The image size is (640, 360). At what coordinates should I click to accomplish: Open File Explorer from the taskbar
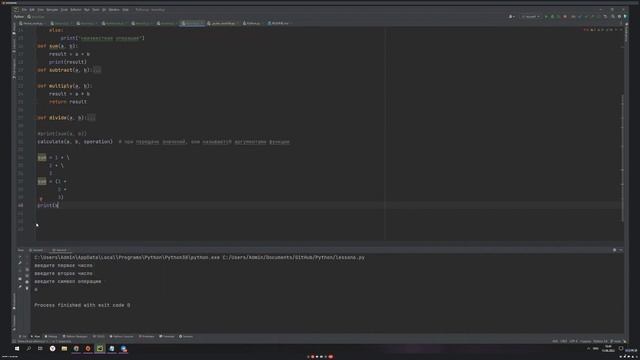click(x=64, y=349)
